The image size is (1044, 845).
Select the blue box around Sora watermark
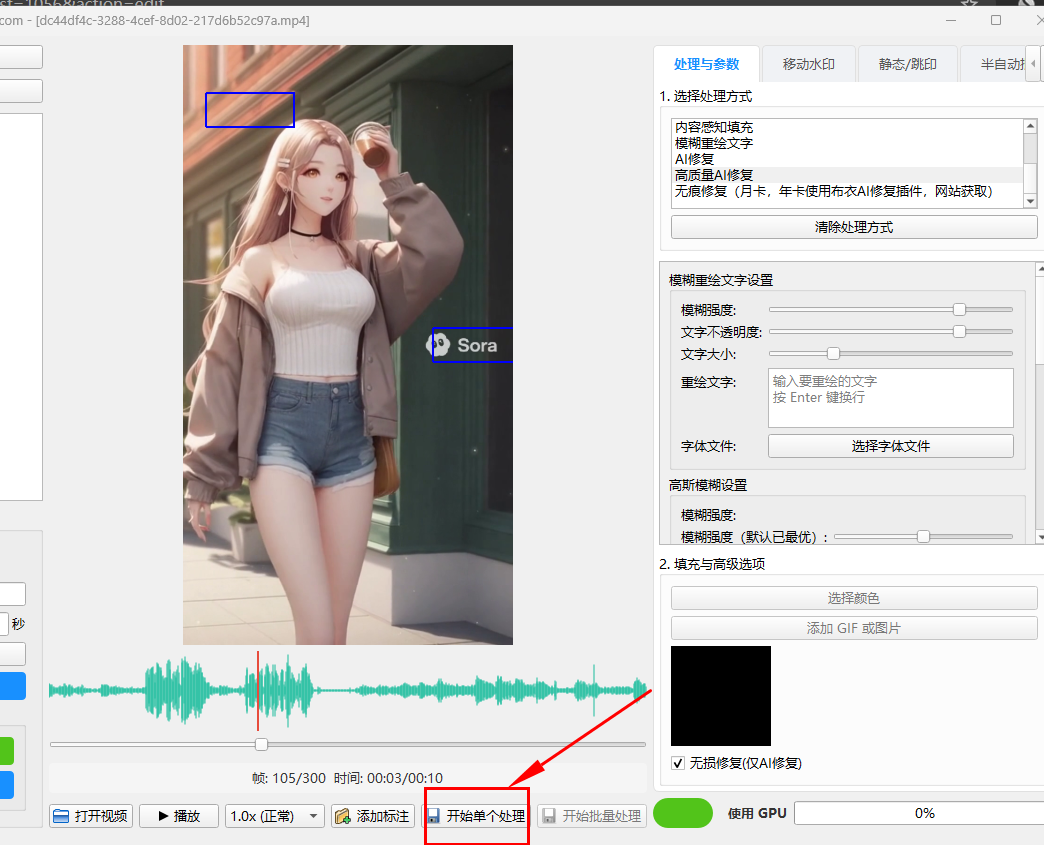(471, 345)
